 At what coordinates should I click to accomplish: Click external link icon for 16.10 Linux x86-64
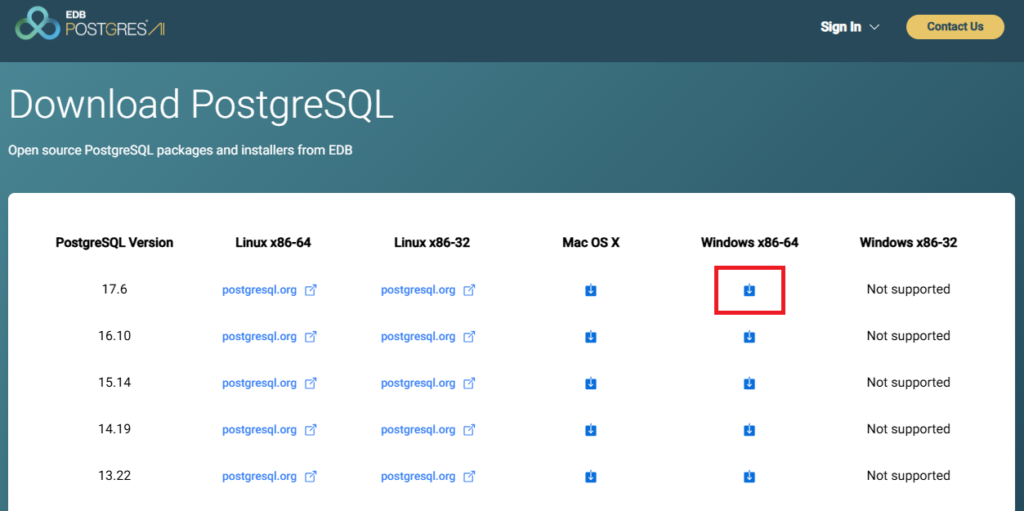click(311, 337)
